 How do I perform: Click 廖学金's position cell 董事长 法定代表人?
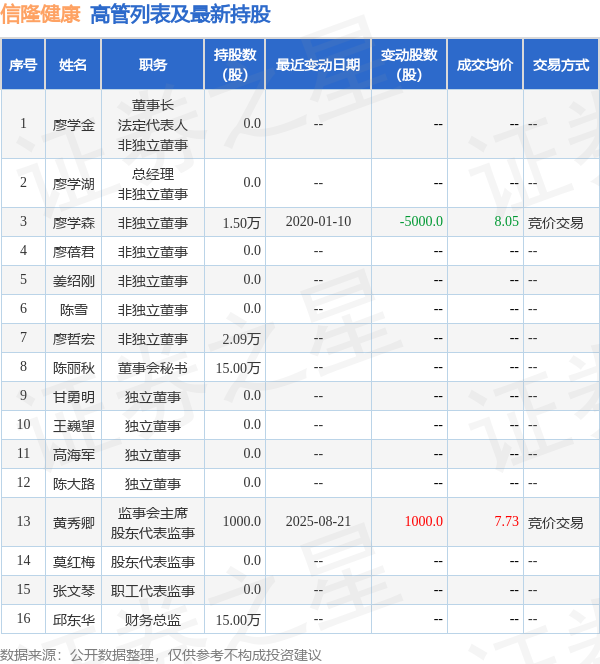coord(152,125)
